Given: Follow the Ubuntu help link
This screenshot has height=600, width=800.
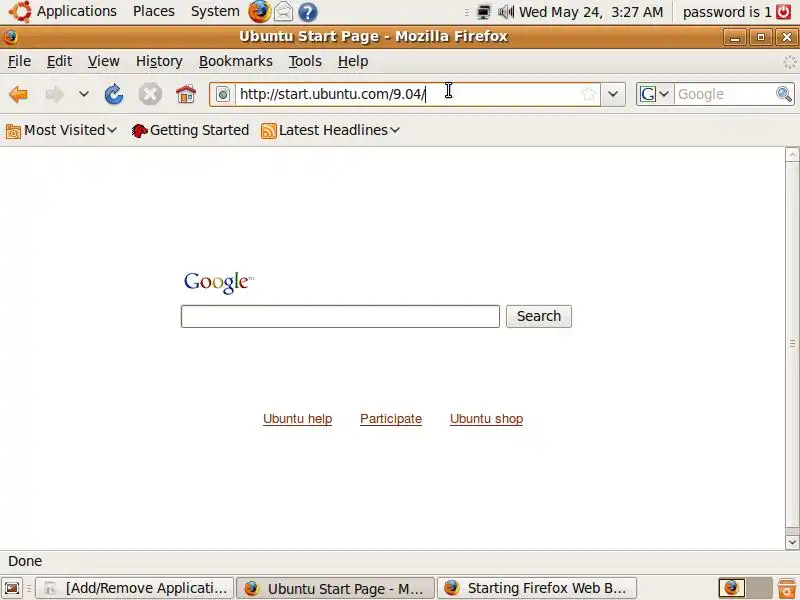Looking at the screenshot, I should 297,419.
